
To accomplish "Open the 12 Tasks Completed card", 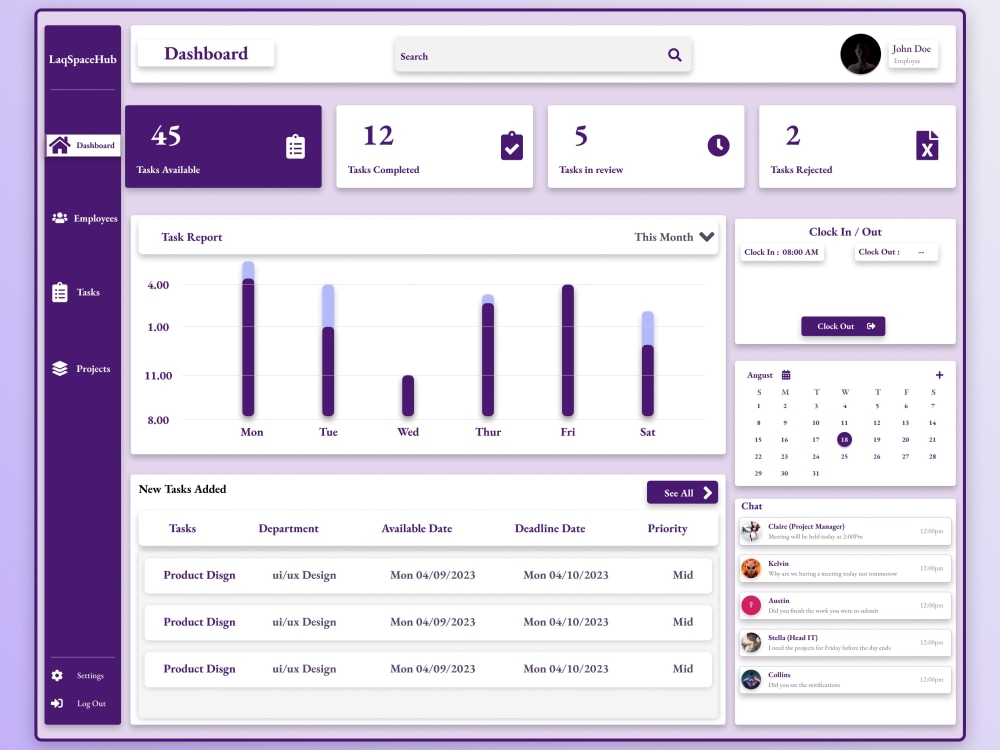I will pos(434,147).
